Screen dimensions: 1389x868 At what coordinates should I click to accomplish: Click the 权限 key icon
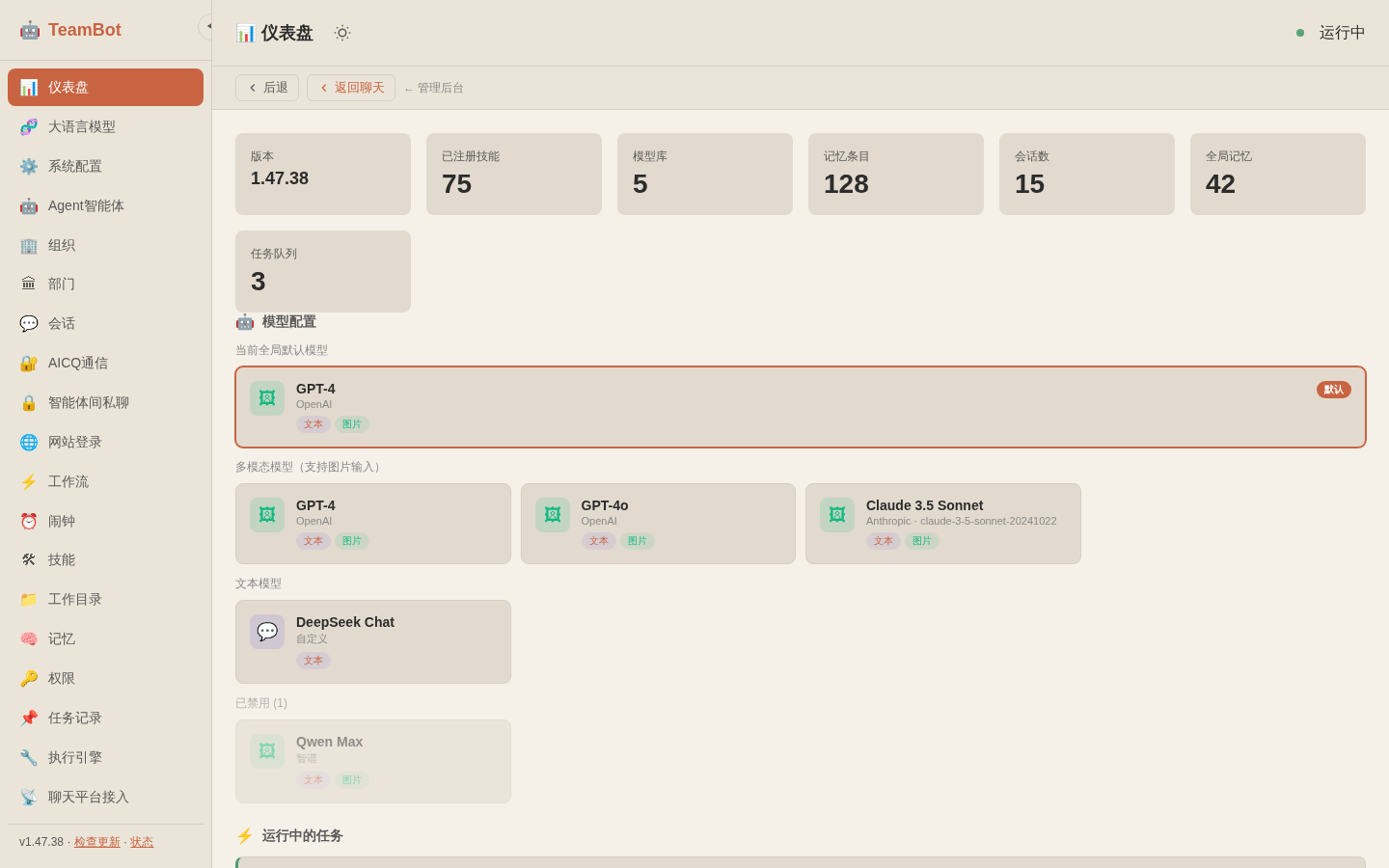pos(29,678)
